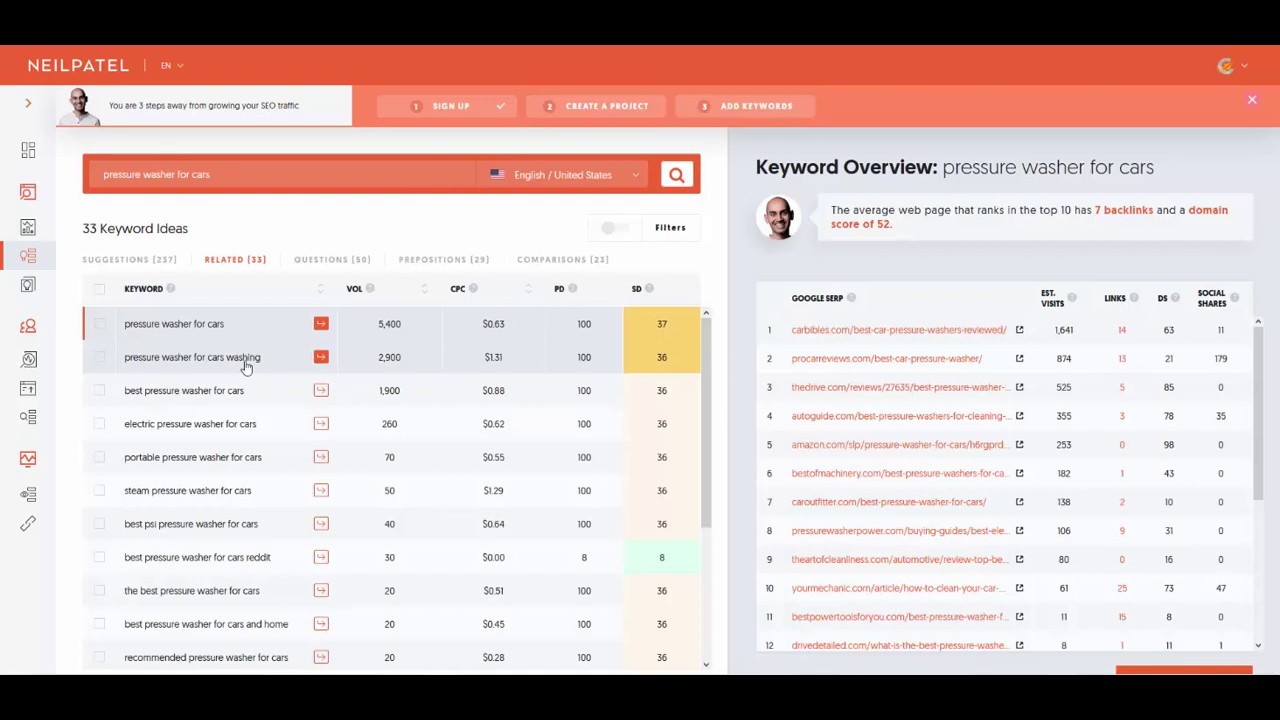Click the info icon next to GOOGLE SERP

[x=851, y=298]
